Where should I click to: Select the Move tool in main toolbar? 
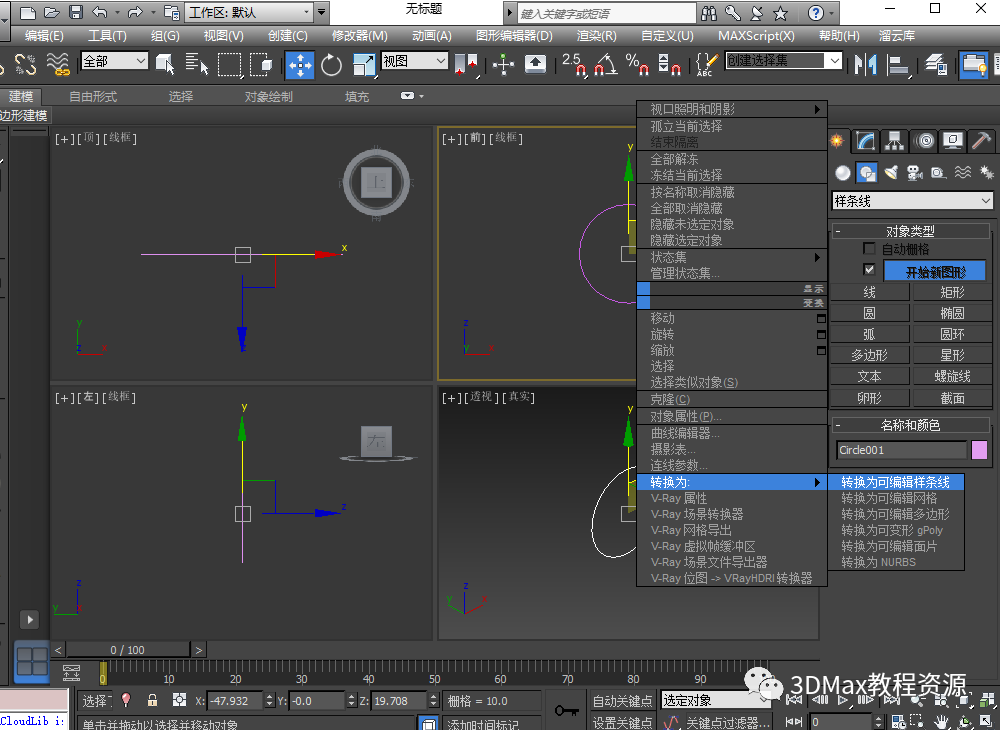click(299, 65)
